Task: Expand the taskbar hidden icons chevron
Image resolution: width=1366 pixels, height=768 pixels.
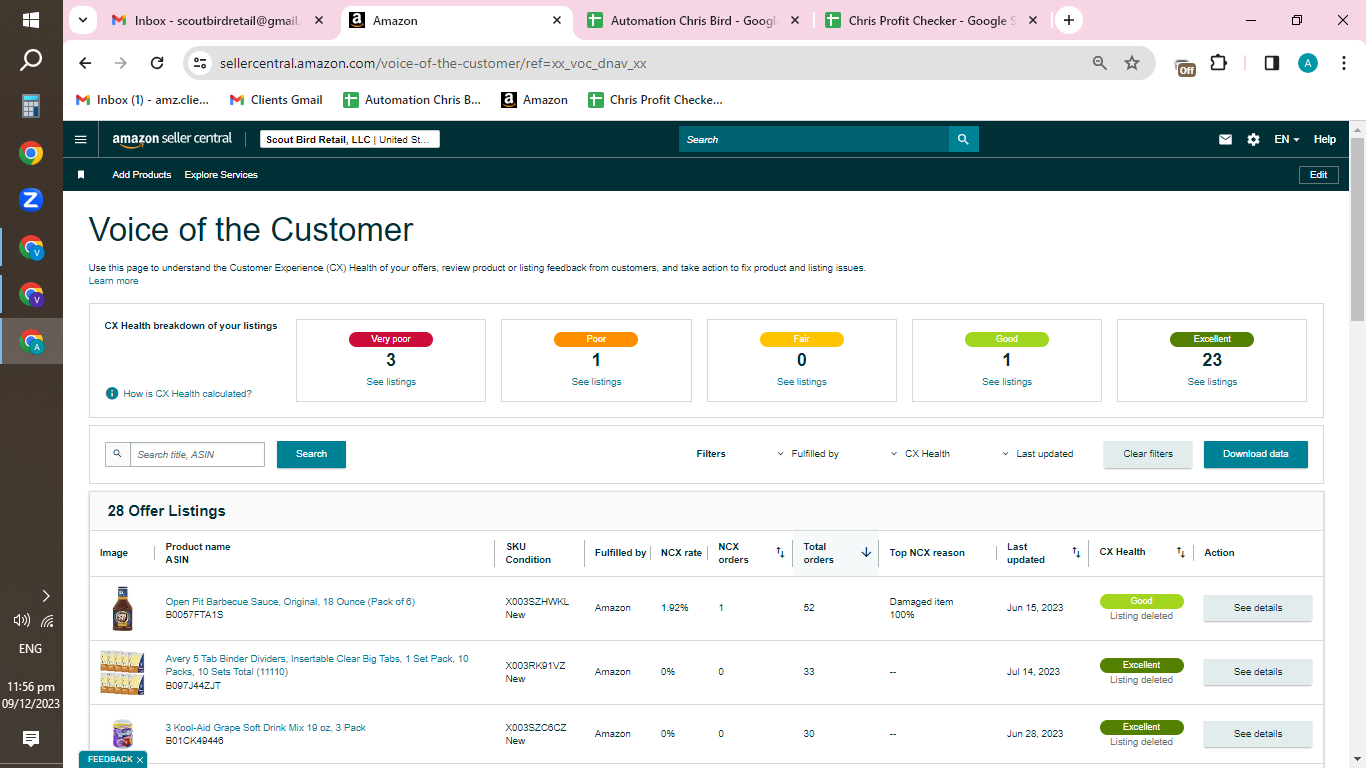Action: 45,596
